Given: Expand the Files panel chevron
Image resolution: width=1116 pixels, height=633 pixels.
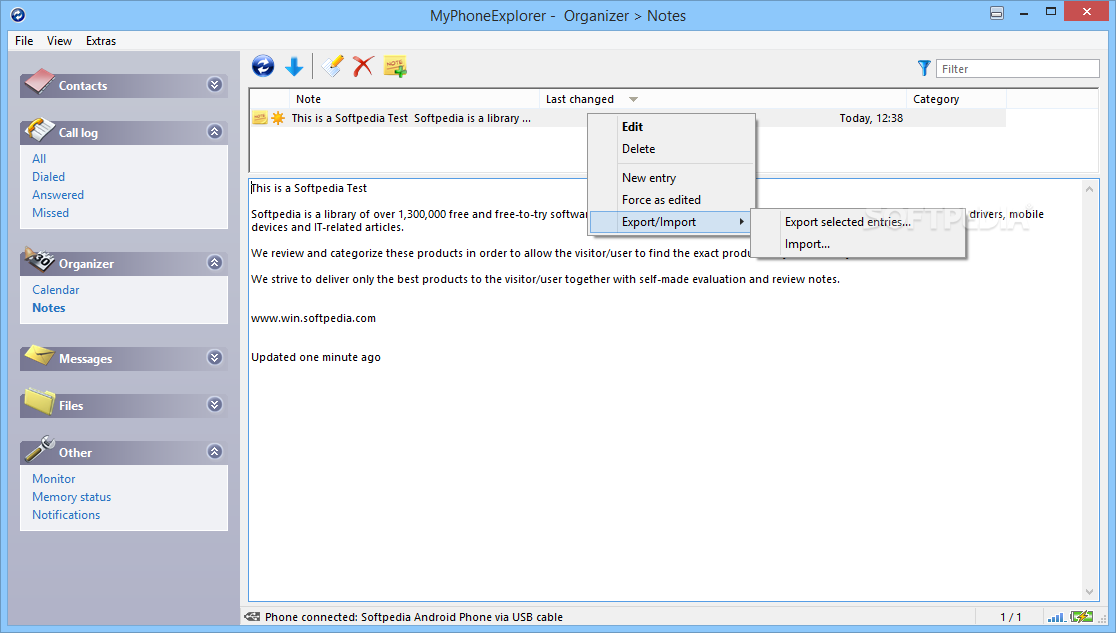Looking at the screenshot, I should click(x=214, y=404).
